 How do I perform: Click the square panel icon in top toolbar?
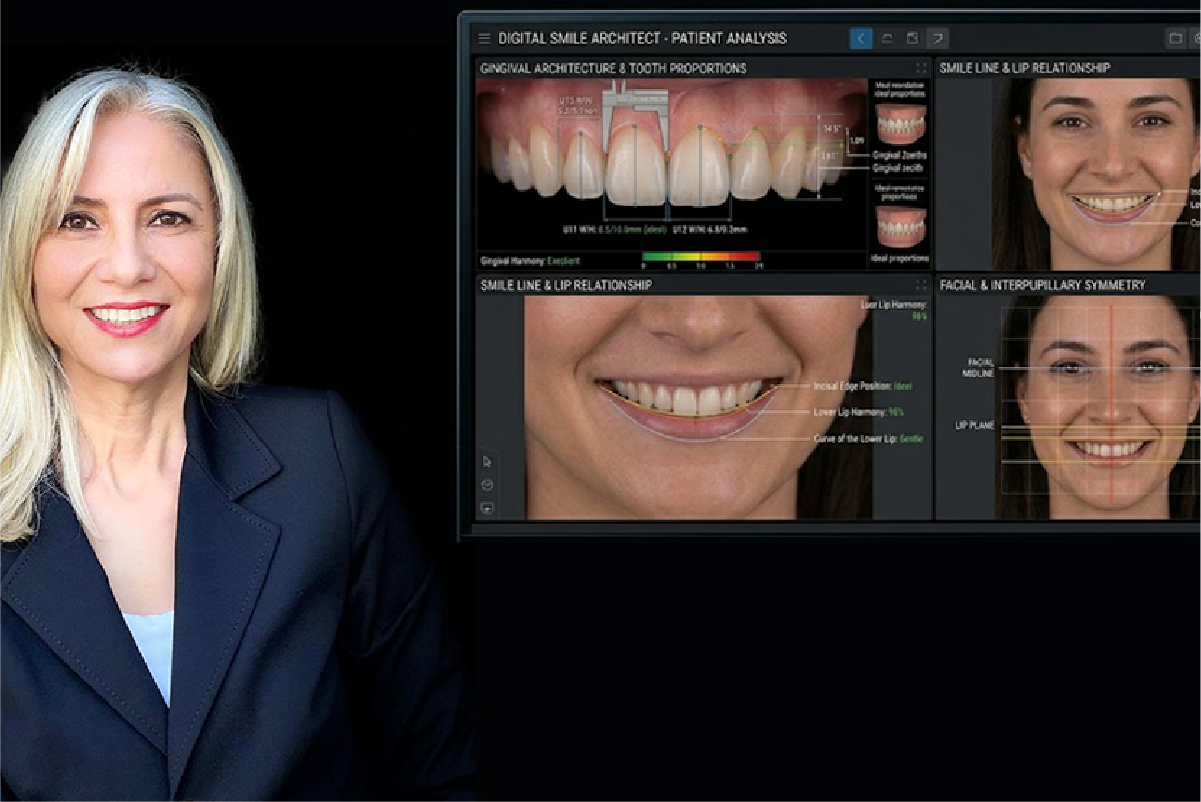[912, 38]
